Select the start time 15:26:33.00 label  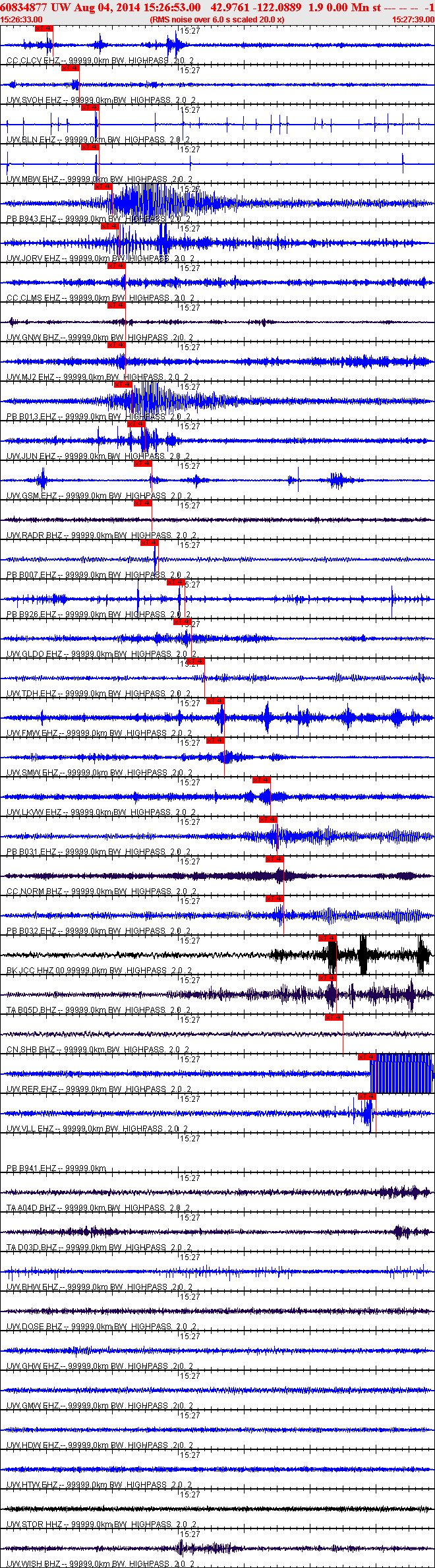pyautogui.click(x=21, y=20)
